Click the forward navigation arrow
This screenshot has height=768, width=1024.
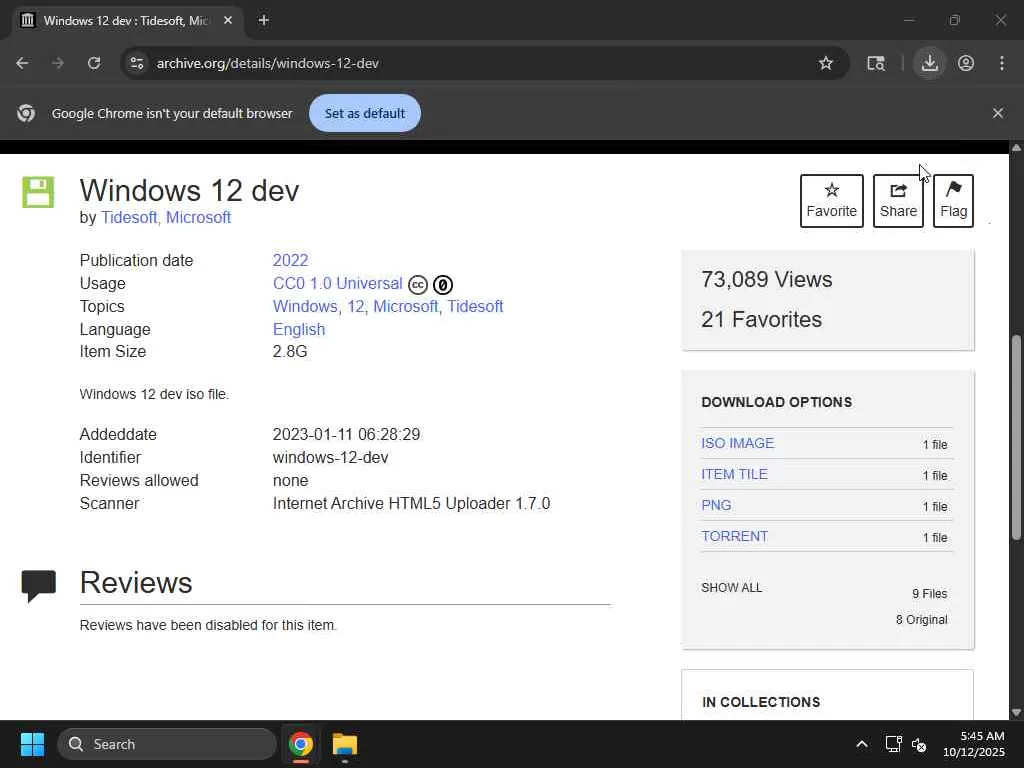[x=58, y=63]
